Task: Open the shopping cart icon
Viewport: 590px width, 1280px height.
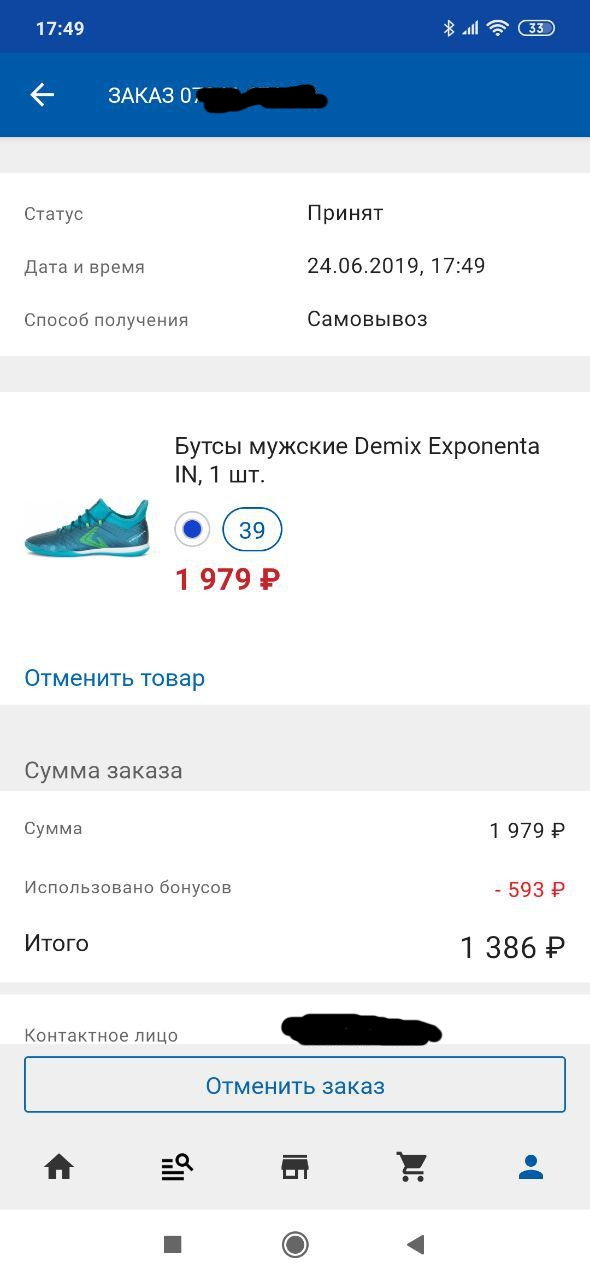Action: (x=412, y=1166)
